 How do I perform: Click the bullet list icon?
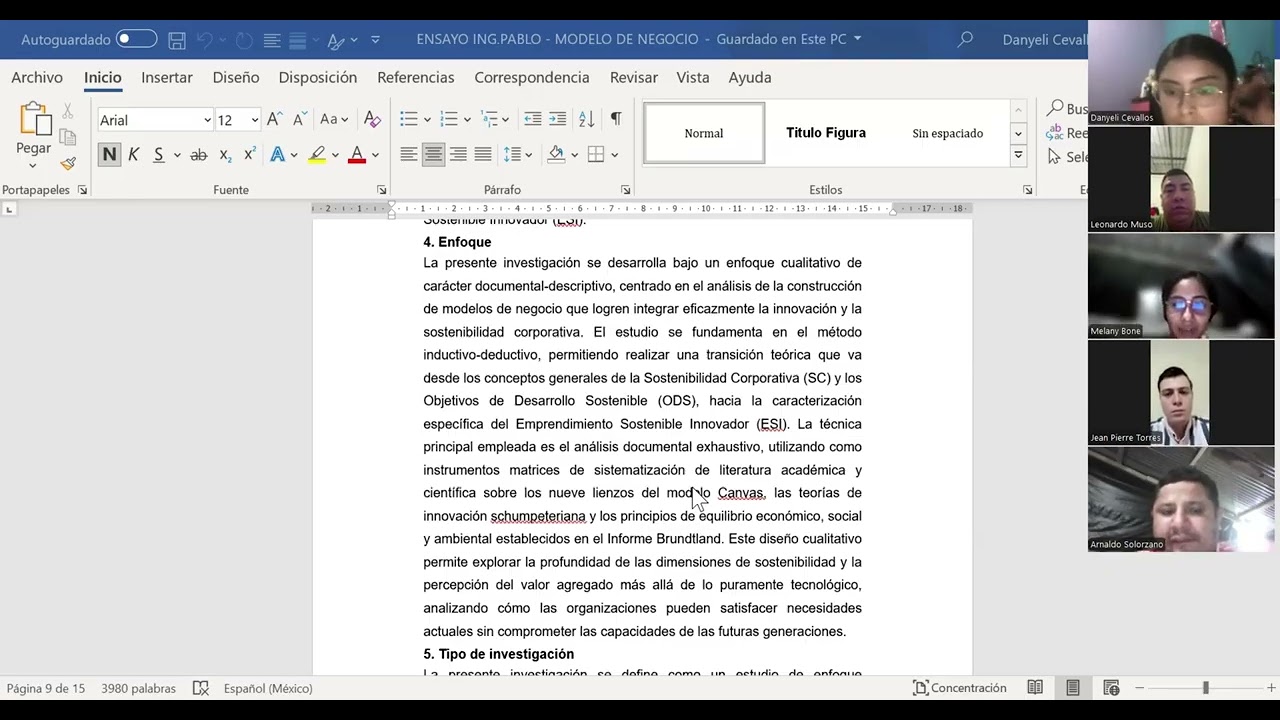(x=408, y=119)
